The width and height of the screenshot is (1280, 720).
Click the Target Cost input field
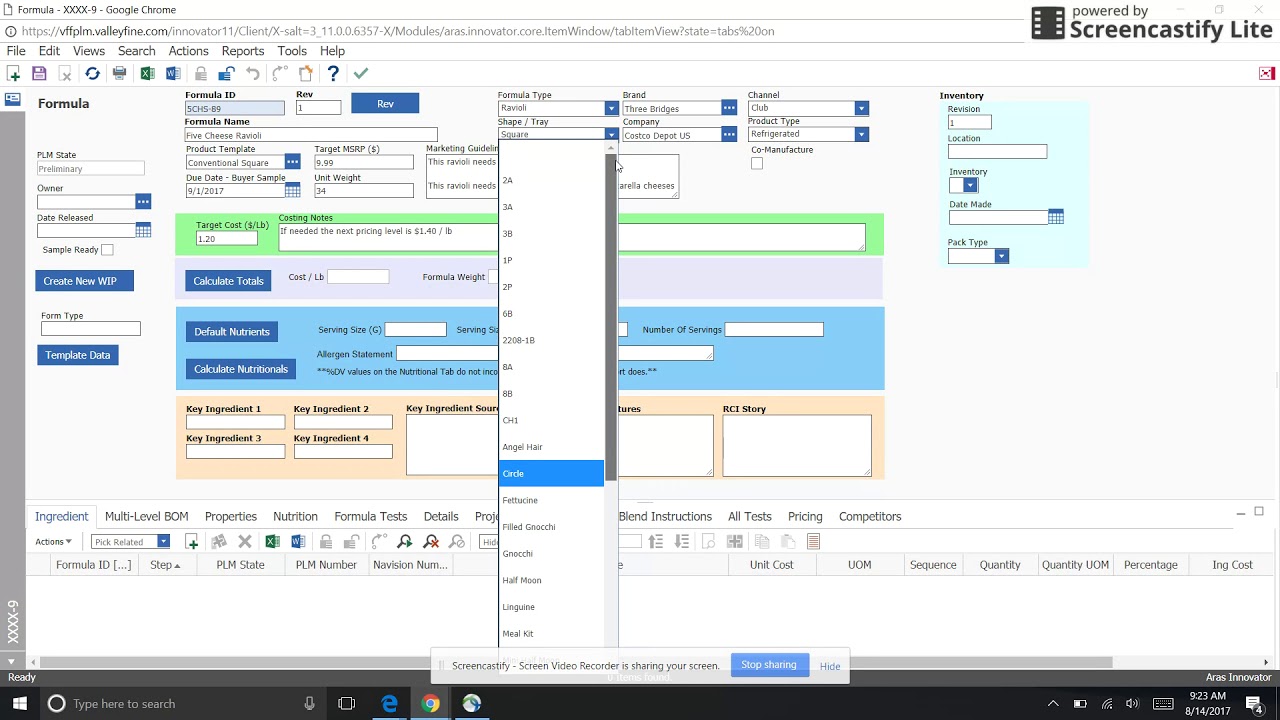click(227, 239)
